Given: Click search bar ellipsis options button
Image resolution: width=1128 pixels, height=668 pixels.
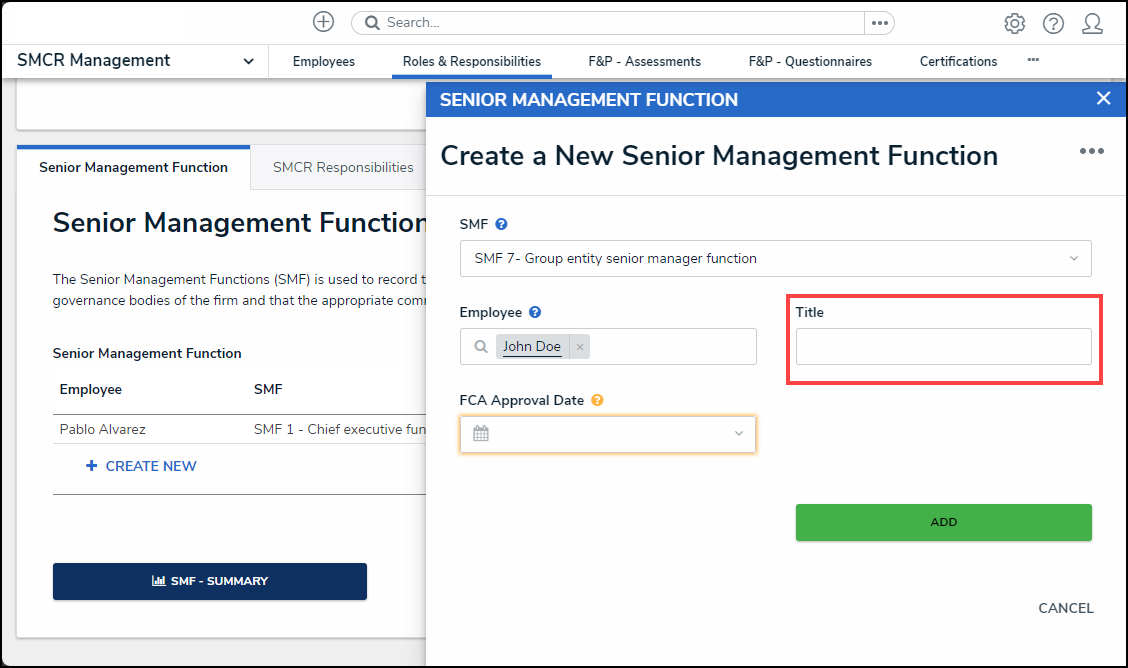Looking at the screenshot, I should pyautogui.click(x=879, y=23).
